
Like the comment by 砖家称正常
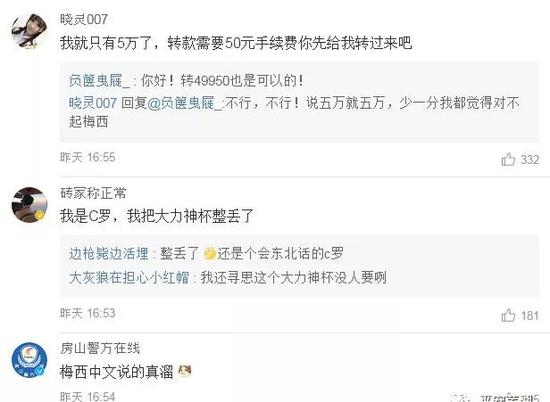point(508,315)
